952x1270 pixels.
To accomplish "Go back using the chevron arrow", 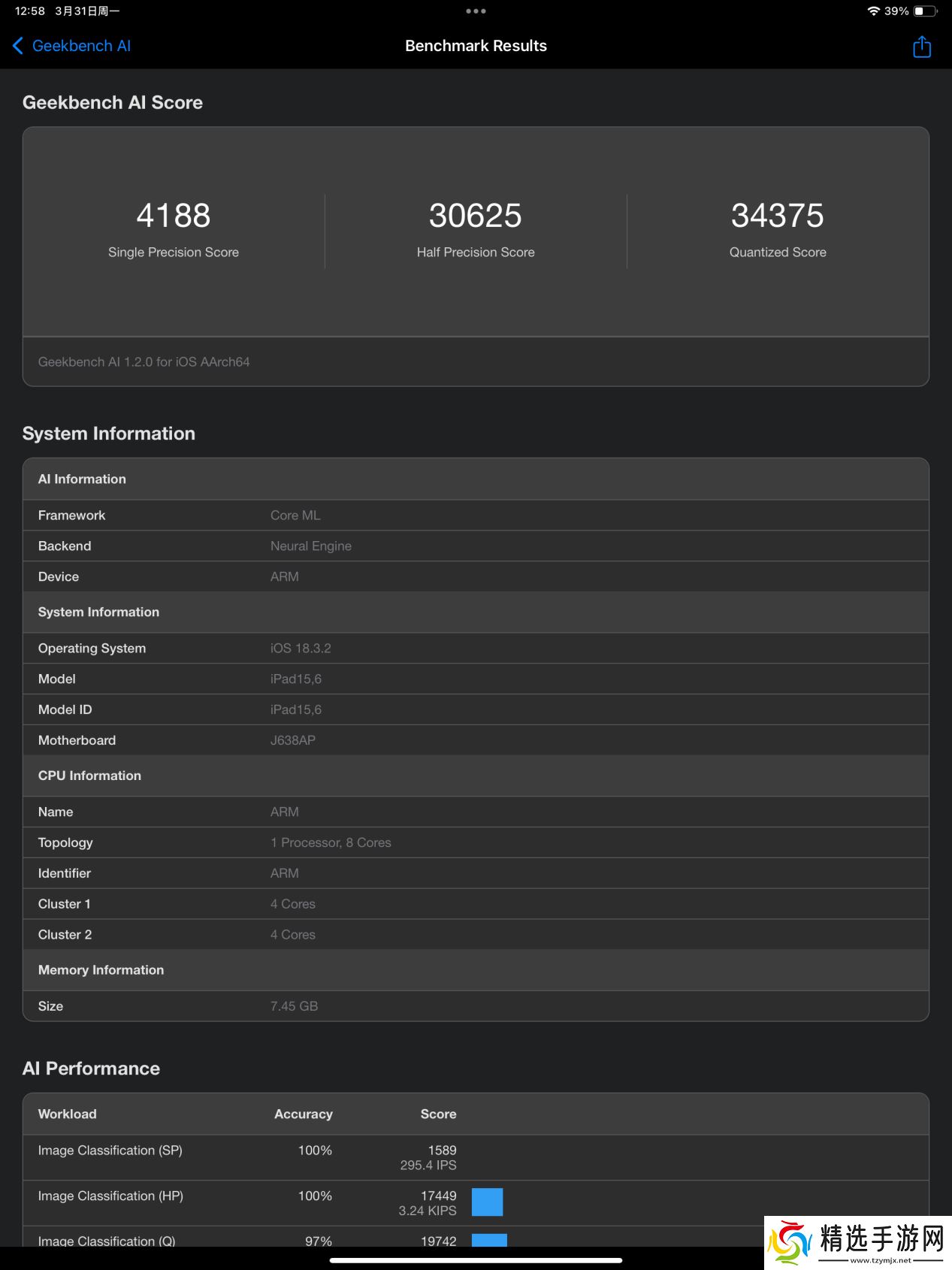I will tap(18, 46).
